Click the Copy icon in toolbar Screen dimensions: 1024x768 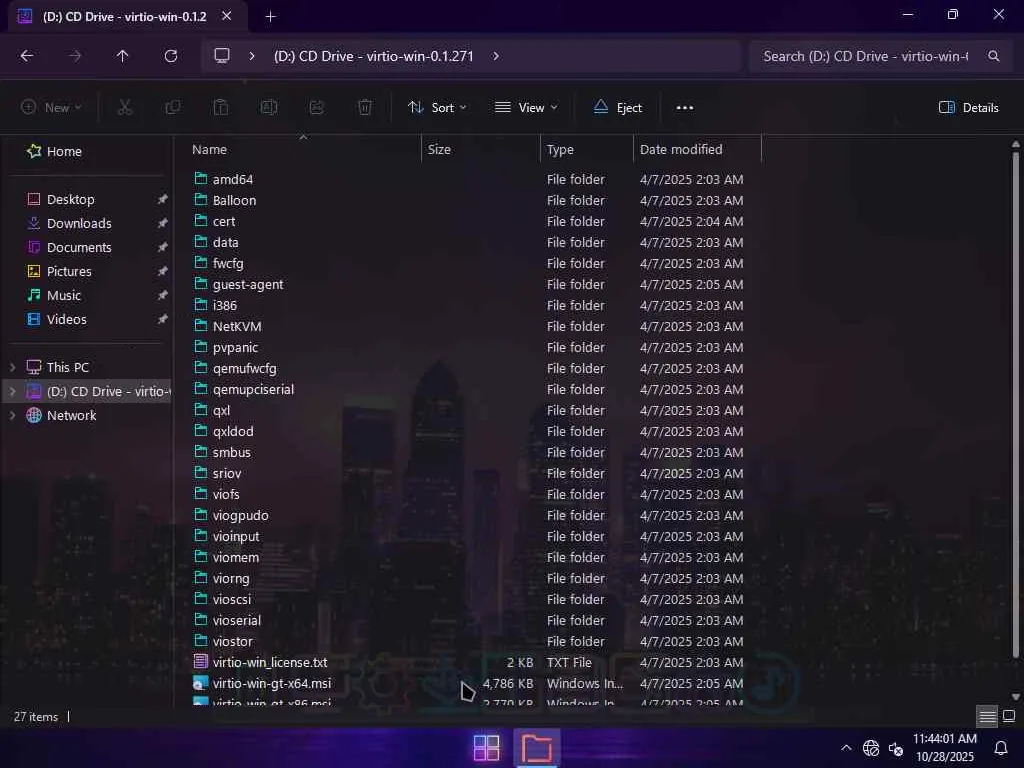(x=173, y=107)
